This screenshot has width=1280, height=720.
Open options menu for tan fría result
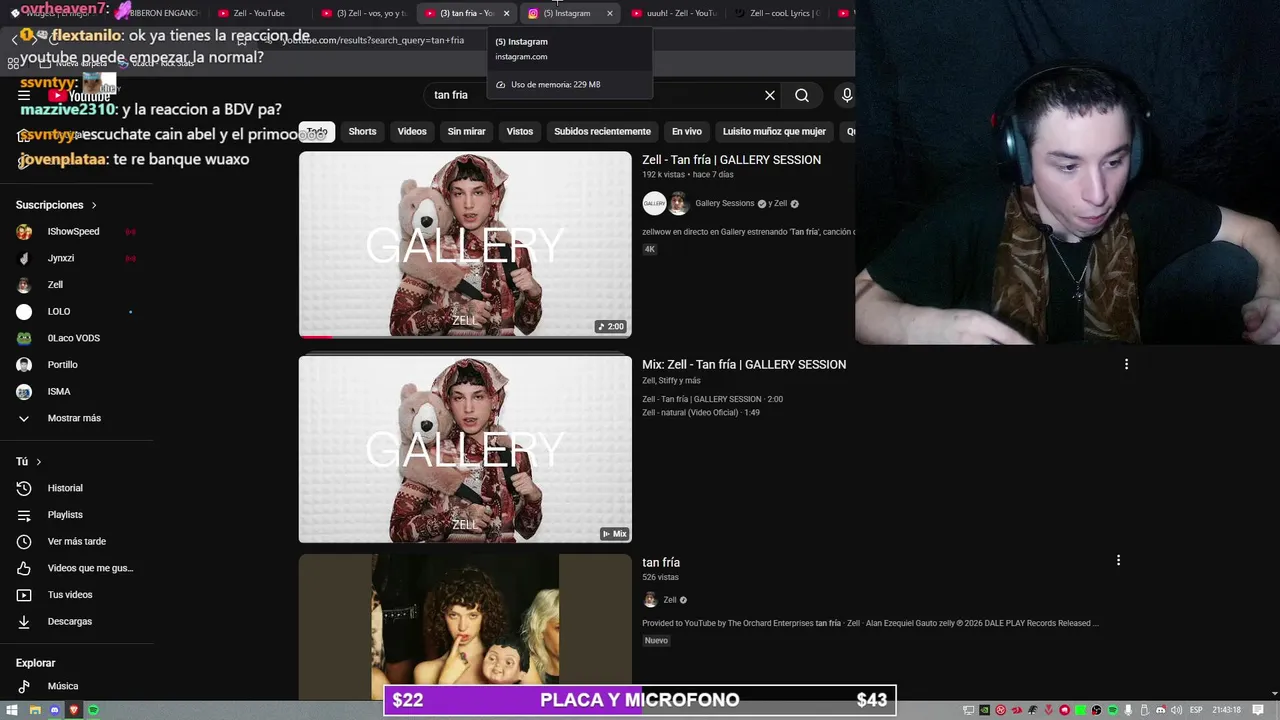click(x=1118, y=561)
